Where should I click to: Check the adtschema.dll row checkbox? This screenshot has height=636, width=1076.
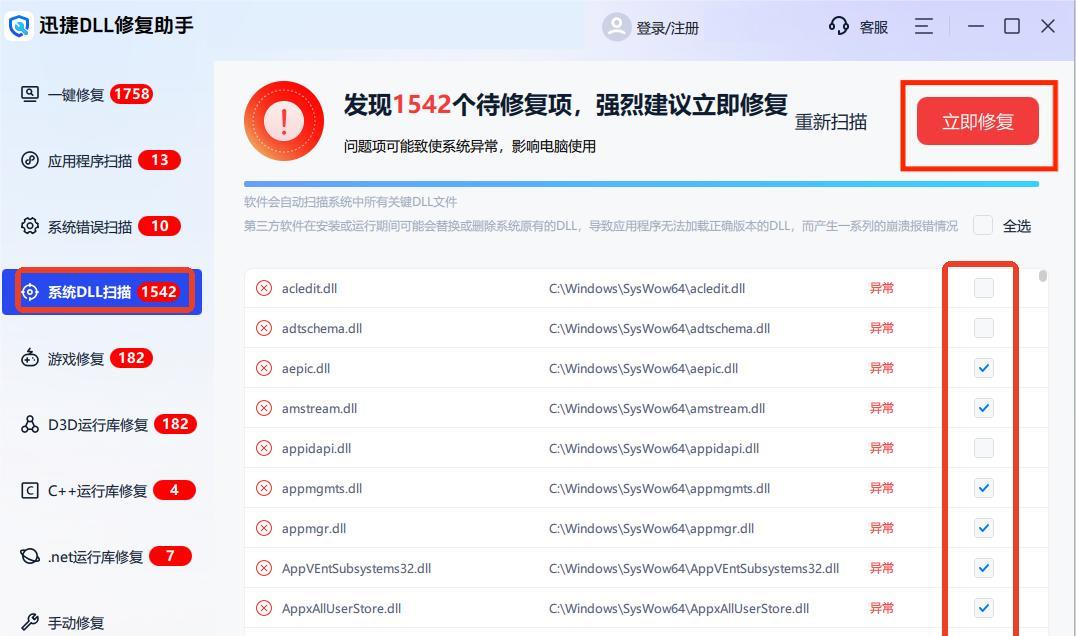pyautogui.click(x=983, y=328)
